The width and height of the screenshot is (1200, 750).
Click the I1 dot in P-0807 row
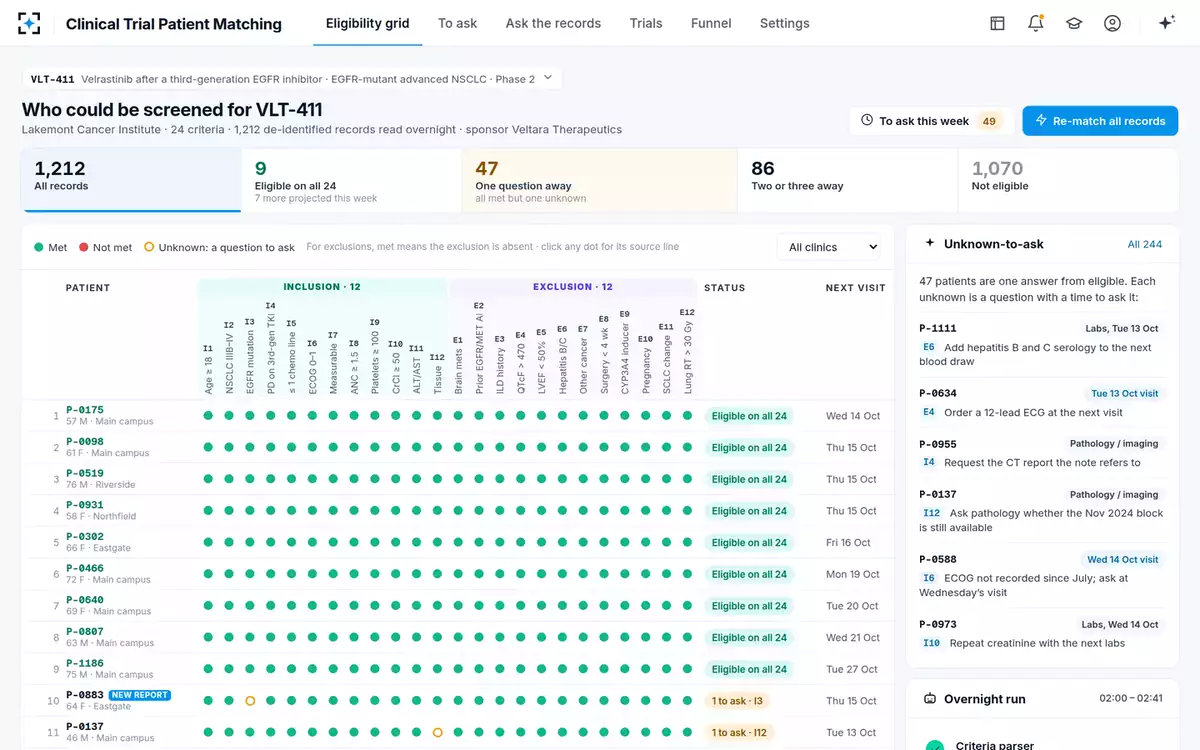click(x=208, y=638)
